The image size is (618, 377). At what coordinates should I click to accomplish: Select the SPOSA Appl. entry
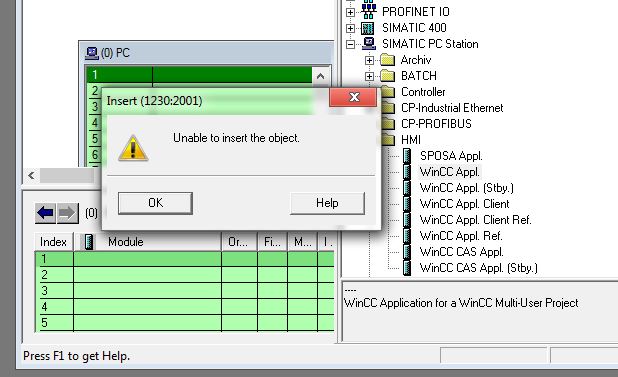pyautogui.click(x=451, y=156)
